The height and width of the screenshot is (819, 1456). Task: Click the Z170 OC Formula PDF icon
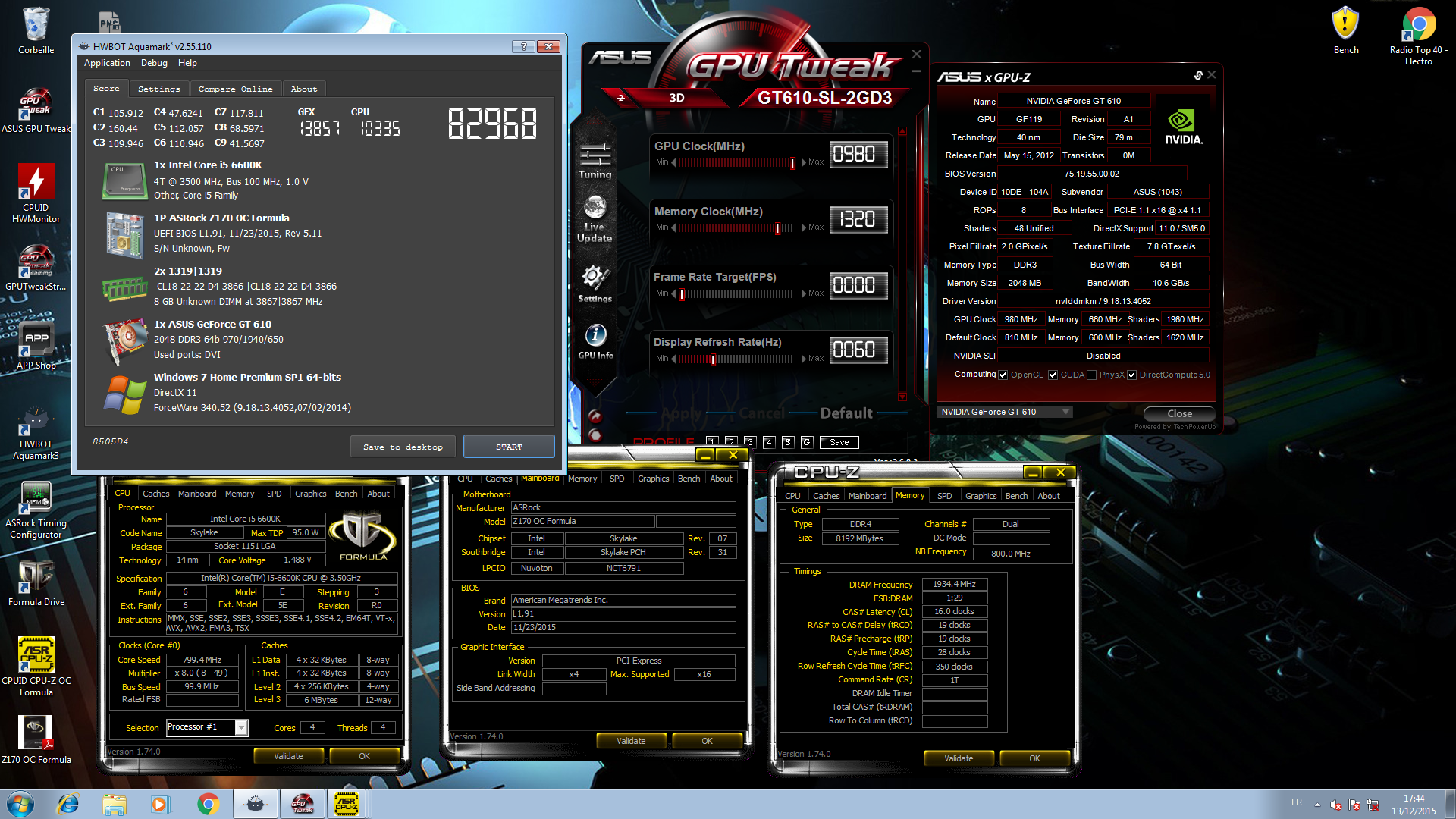click(36, 739)
